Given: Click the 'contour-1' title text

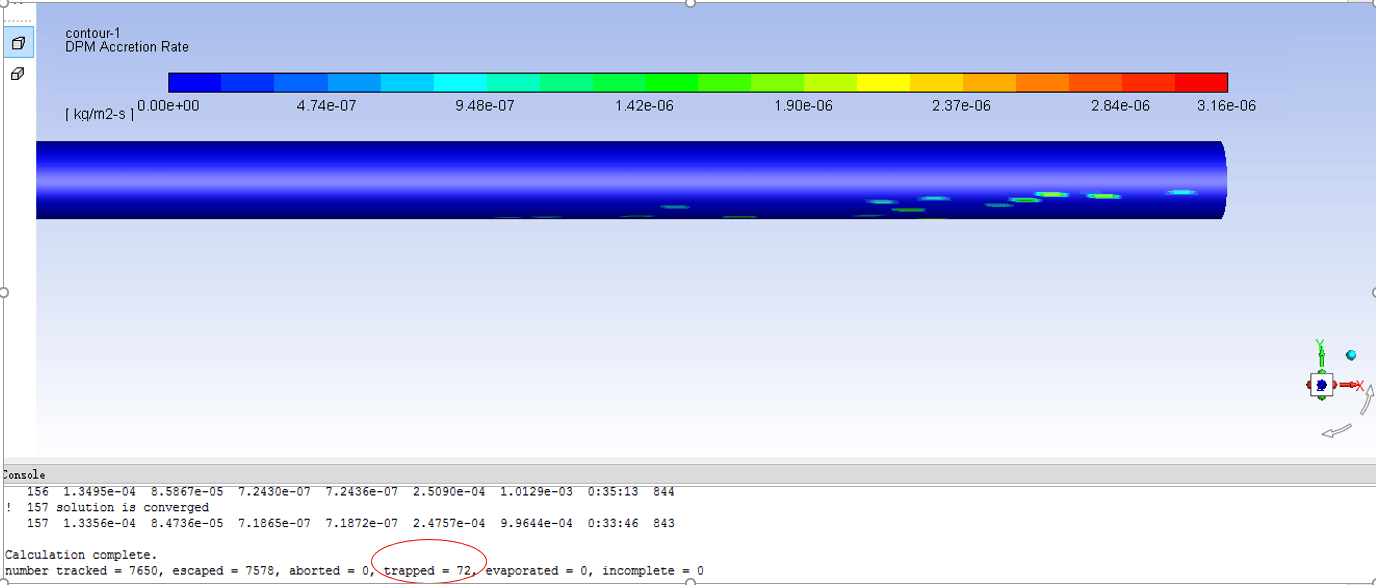Looking at the screenshot, I should (x=93, y=33).
